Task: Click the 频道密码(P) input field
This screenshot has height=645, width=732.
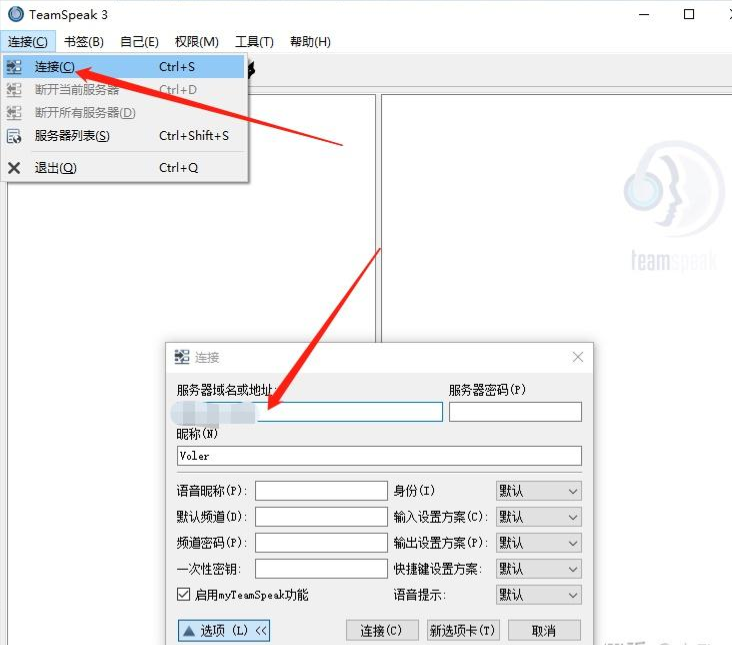Action: click(x=321, y=543)
